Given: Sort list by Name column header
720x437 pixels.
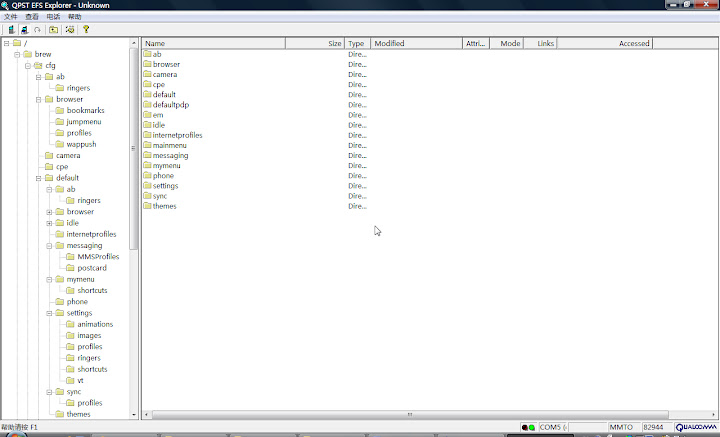Looking at the screenshot, I should tap(214, 43).
